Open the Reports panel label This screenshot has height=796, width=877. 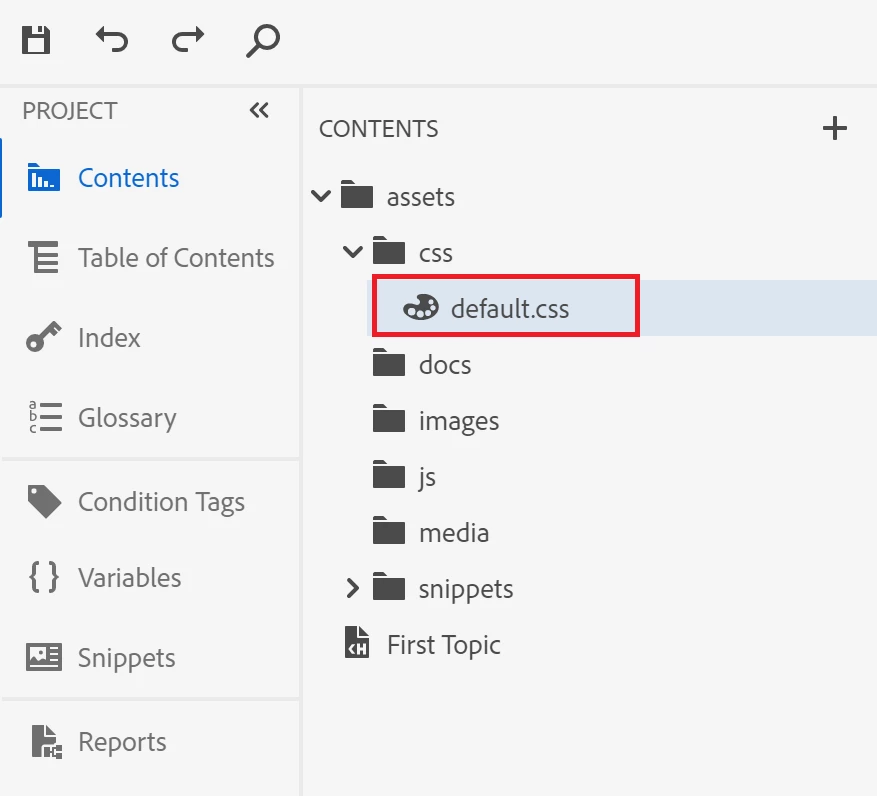(x=122, y=743)
